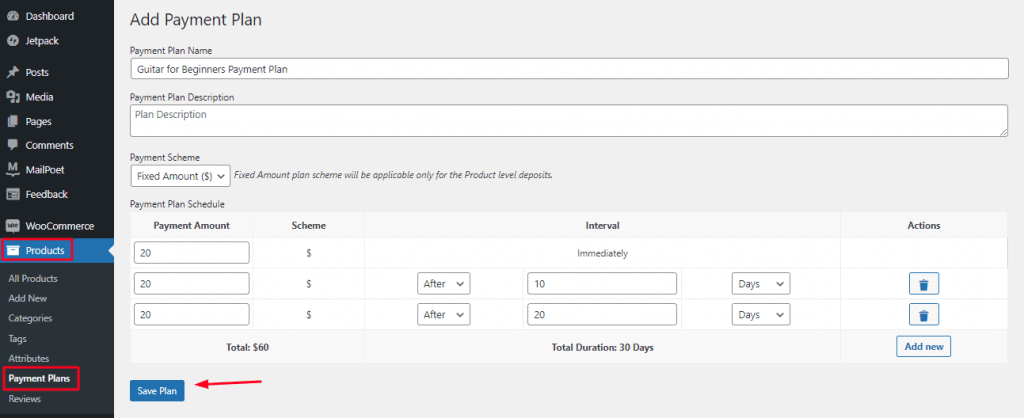Viewport: 1024px width, 418px height.
Task: Open the Days unit dropdown in third row
Action: (x=761, y=315)
